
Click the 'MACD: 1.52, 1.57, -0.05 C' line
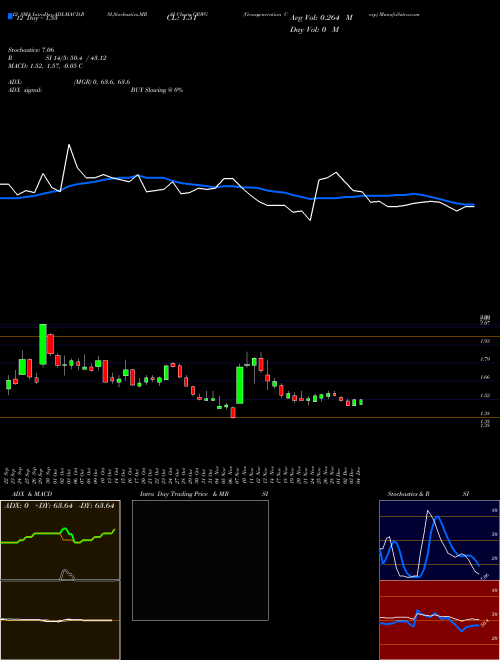pyautogui.click(x=45, y=66)
